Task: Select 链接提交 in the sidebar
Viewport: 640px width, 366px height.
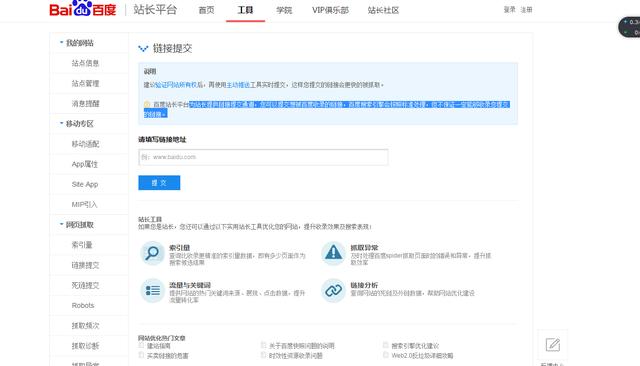Action: click(85, 265)
